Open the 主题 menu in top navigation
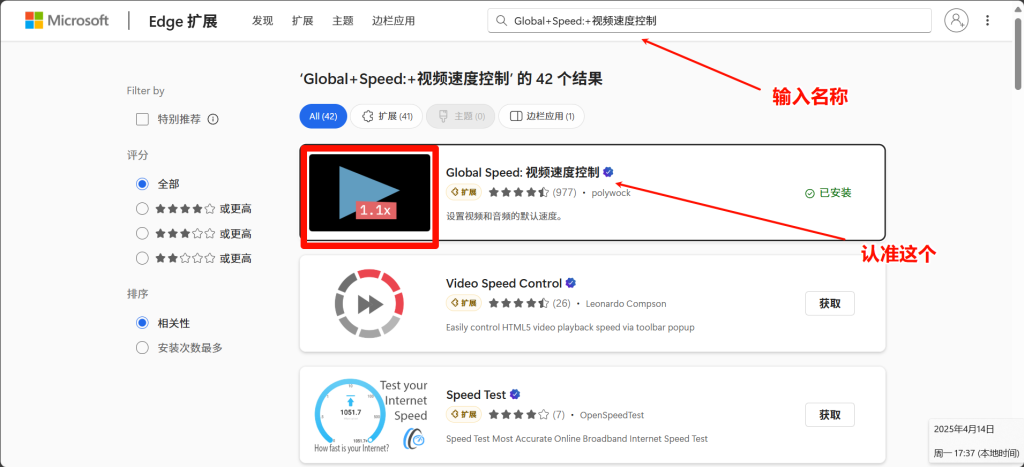Viewport: 1024px width, 467px height. [x=343, y=20]
